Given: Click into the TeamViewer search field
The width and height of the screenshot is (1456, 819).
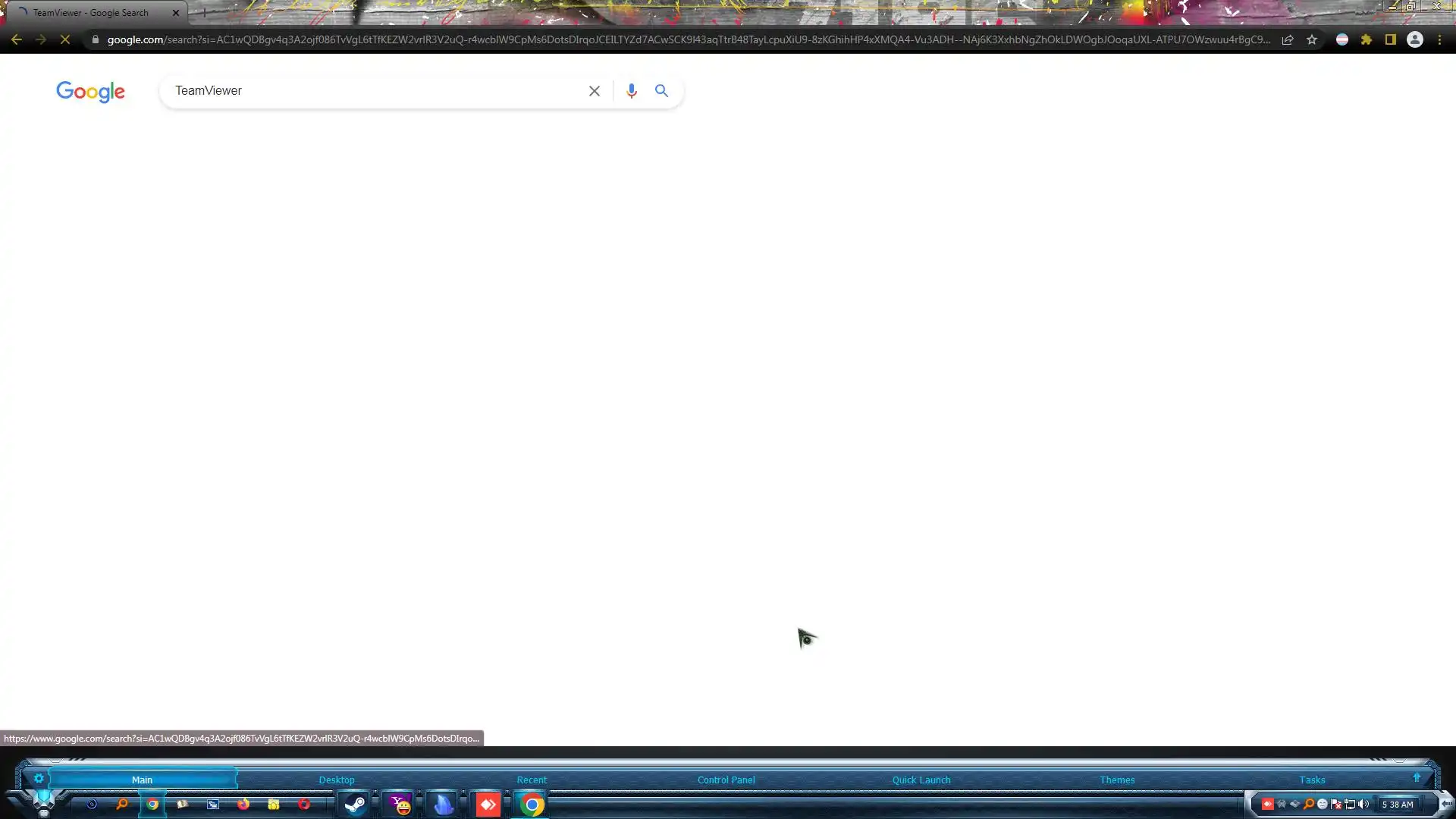Looking at the screenshot, I should [372, 91].
